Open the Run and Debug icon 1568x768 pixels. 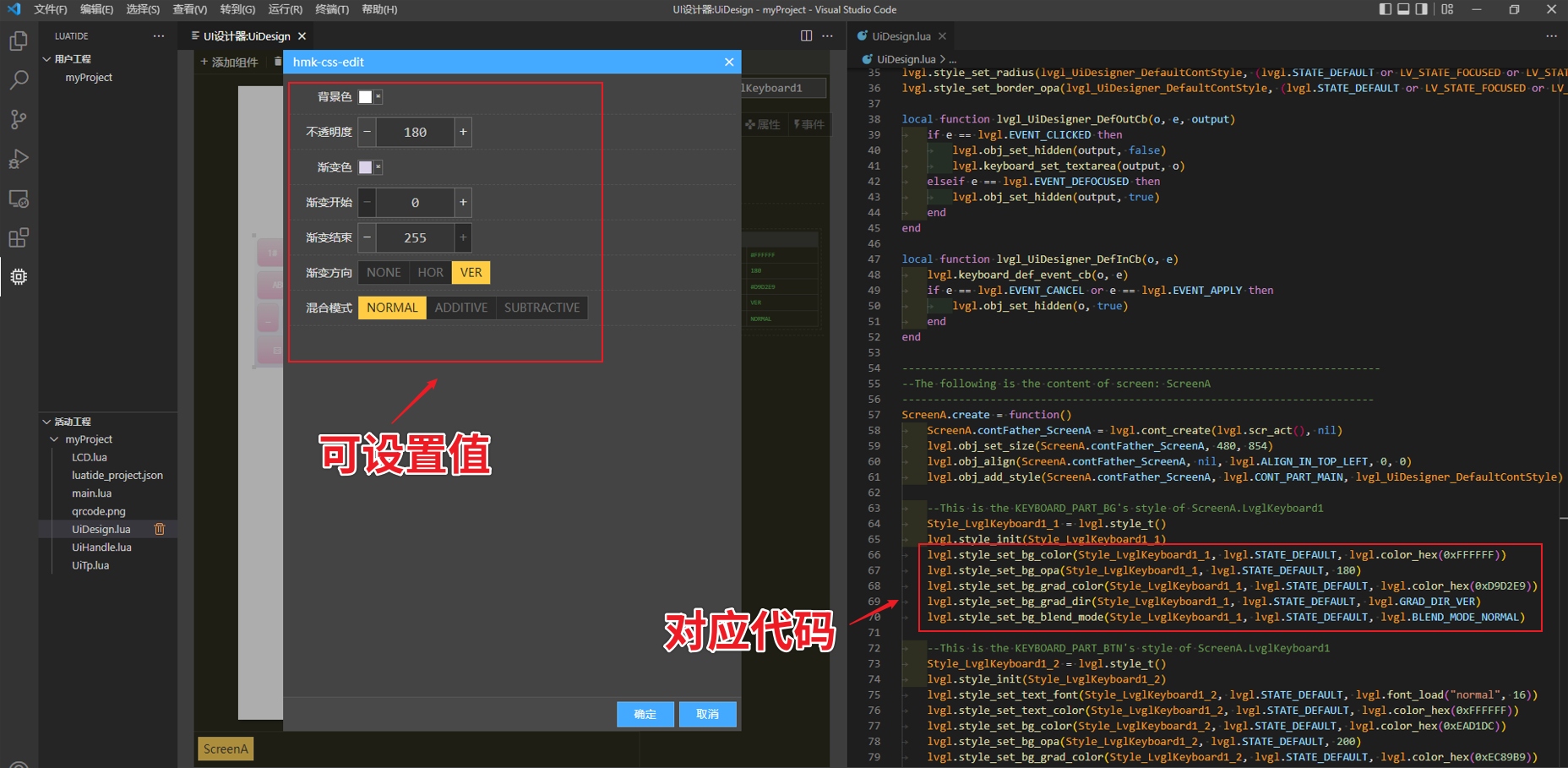point(19,159)
